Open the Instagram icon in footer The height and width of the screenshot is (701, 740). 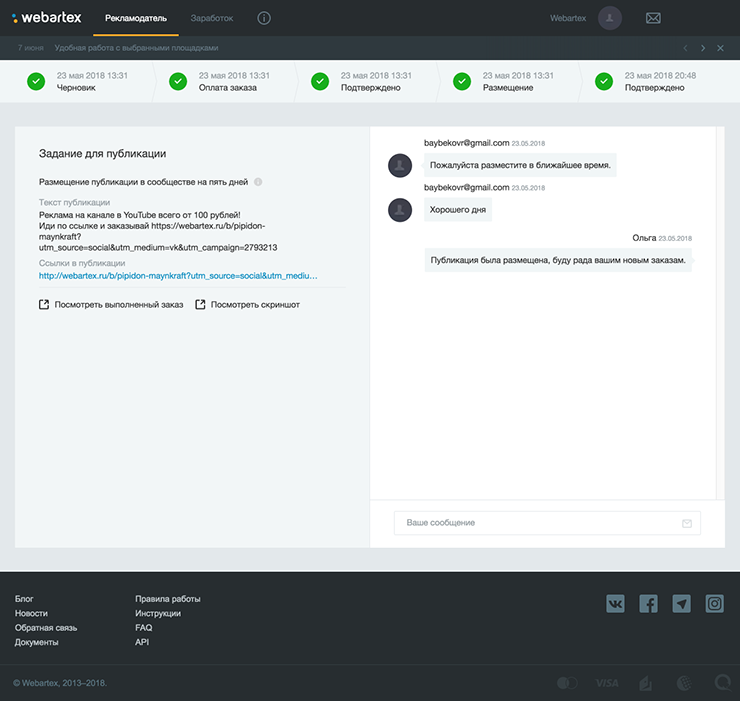point(714,603)
